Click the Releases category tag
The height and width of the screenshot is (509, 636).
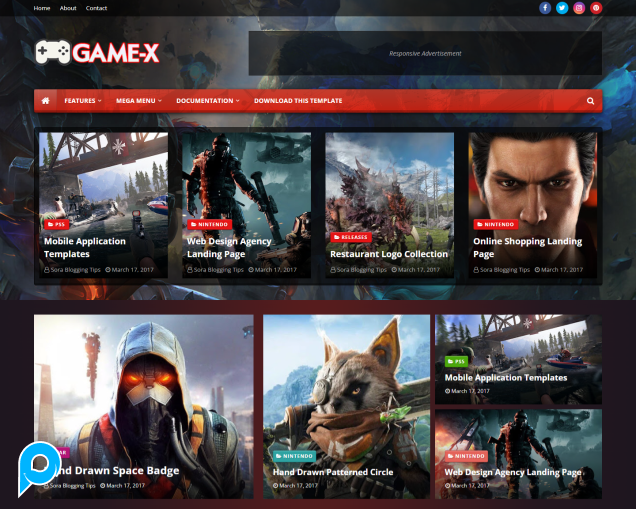[351, 237]
